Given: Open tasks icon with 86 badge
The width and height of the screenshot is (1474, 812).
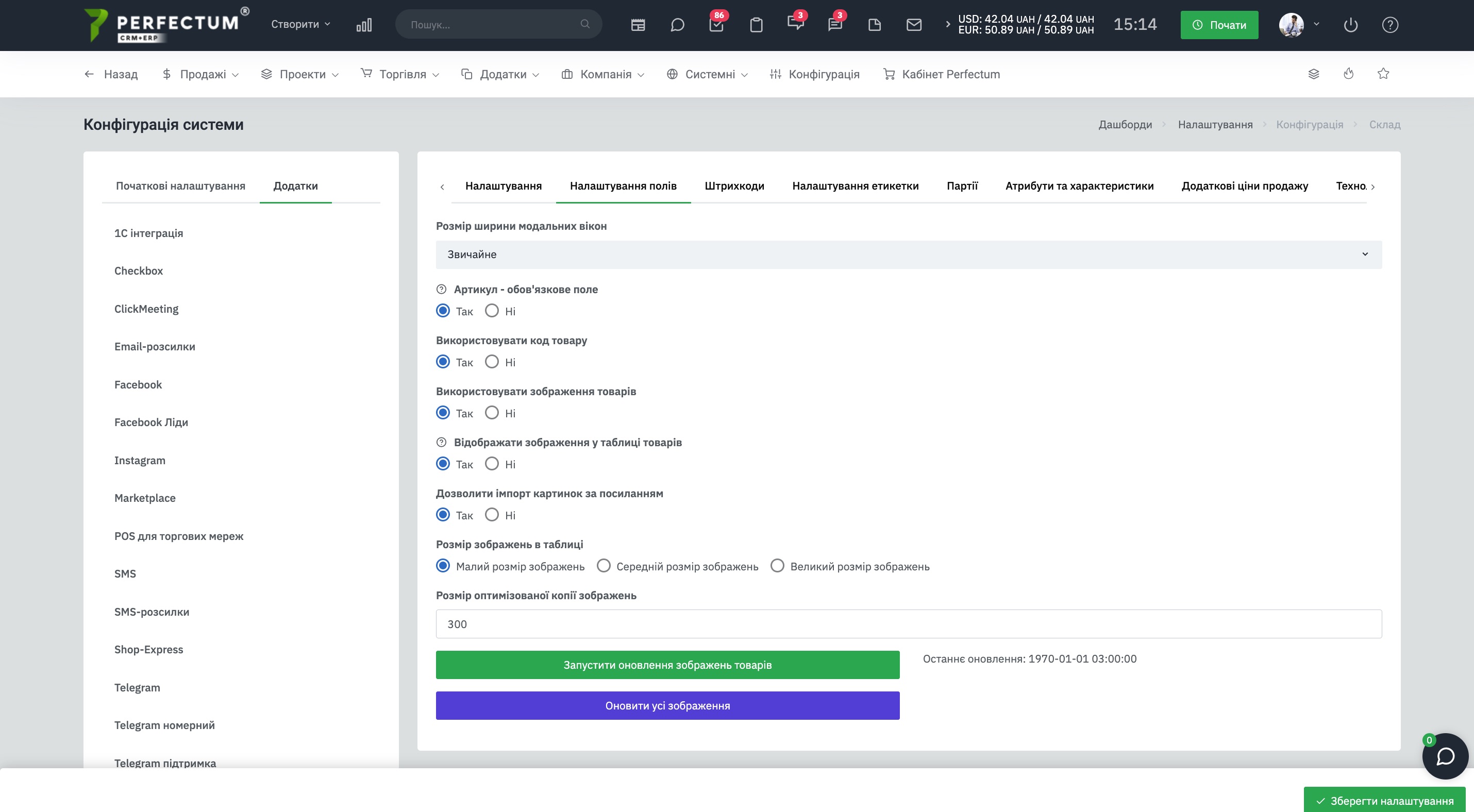Looking at the screenshot, I should [716, 25].
